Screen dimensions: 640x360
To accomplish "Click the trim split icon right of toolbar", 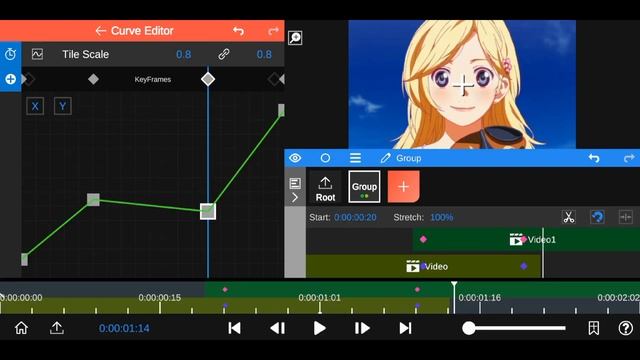I will 626,217.
